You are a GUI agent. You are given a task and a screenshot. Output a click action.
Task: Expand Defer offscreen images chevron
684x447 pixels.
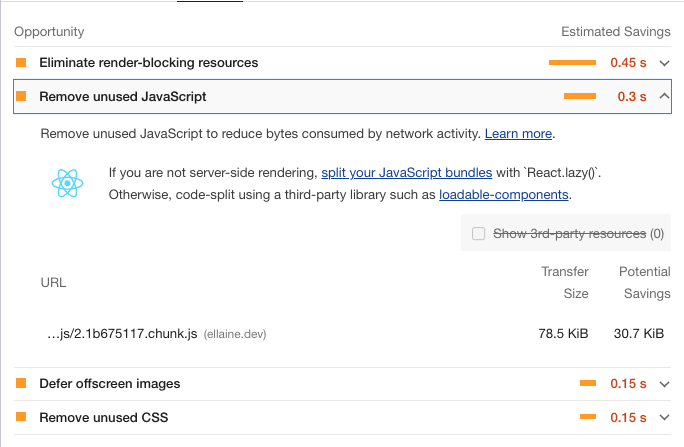[x=664, y=384]
